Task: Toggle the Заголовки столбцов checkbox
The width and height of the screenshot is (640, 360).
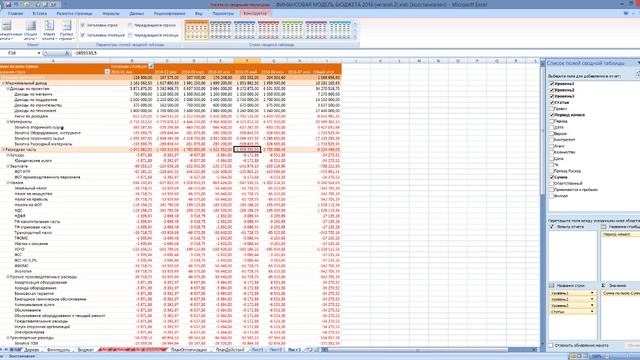Action: tap(83, 35)
